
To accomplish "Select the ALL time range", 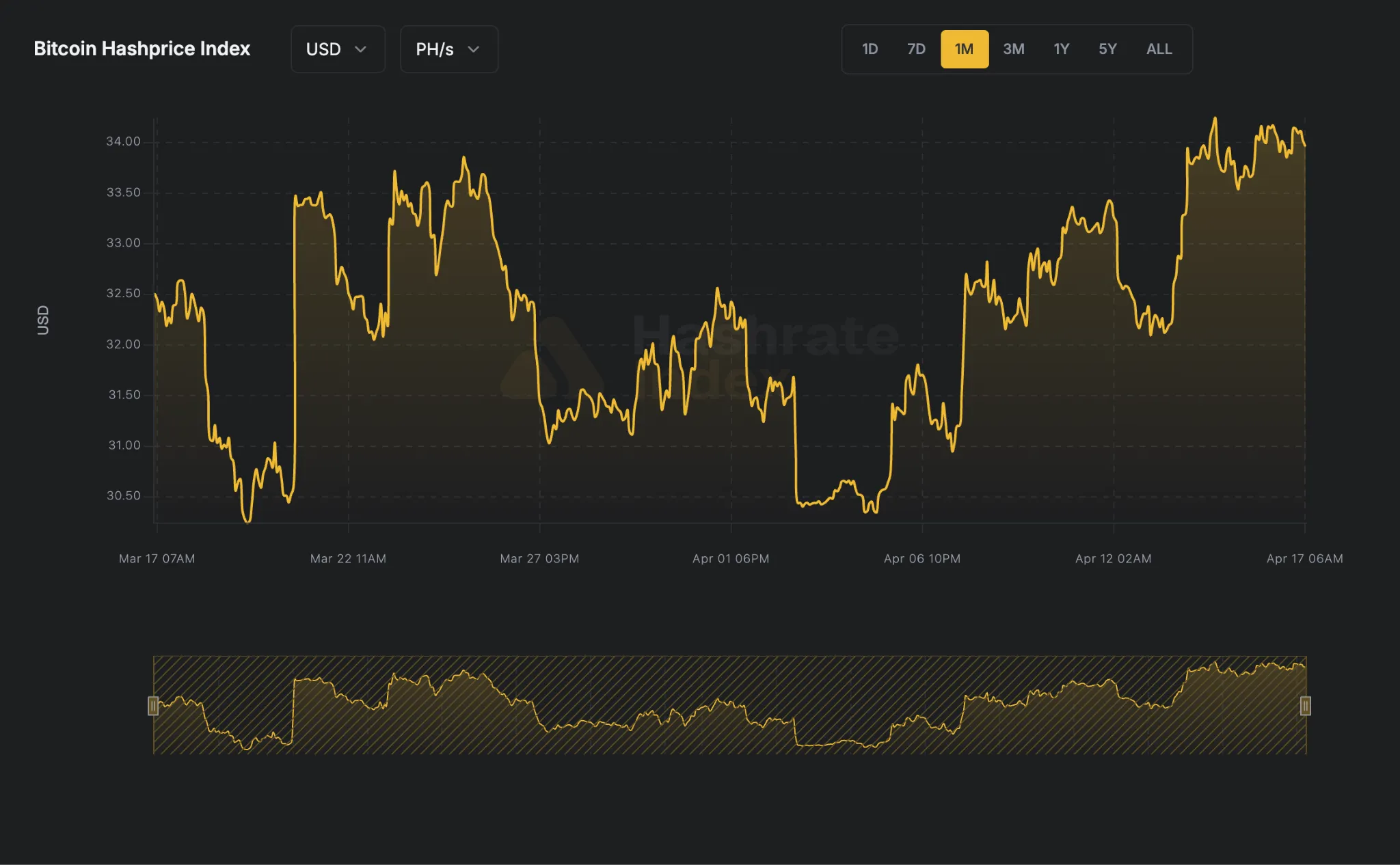I will (x=1158, y=49).
